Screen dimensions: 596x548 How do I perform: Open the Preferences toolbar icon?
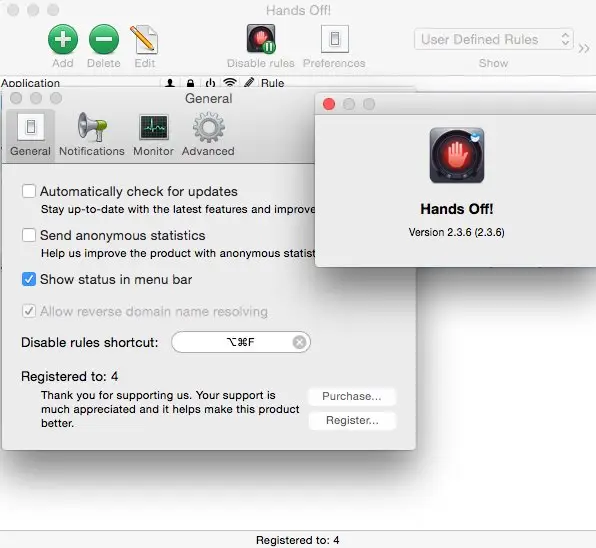[334, 39]
